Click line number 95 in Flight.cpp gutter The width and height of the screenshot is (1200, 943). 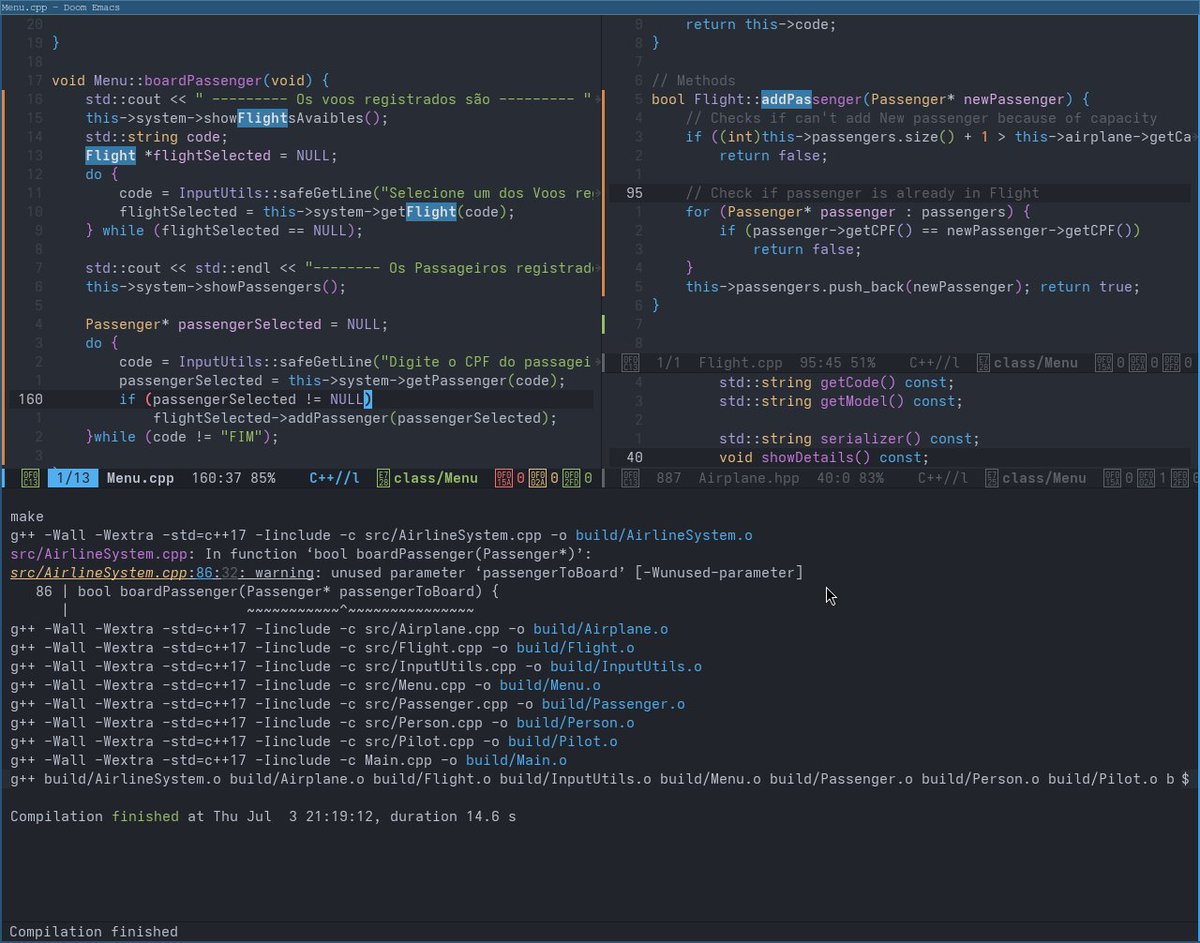635,194
